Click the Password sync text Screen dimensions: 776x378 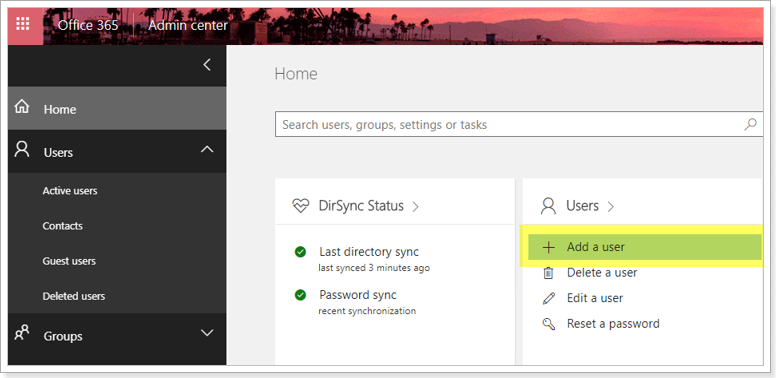point(358,295)
